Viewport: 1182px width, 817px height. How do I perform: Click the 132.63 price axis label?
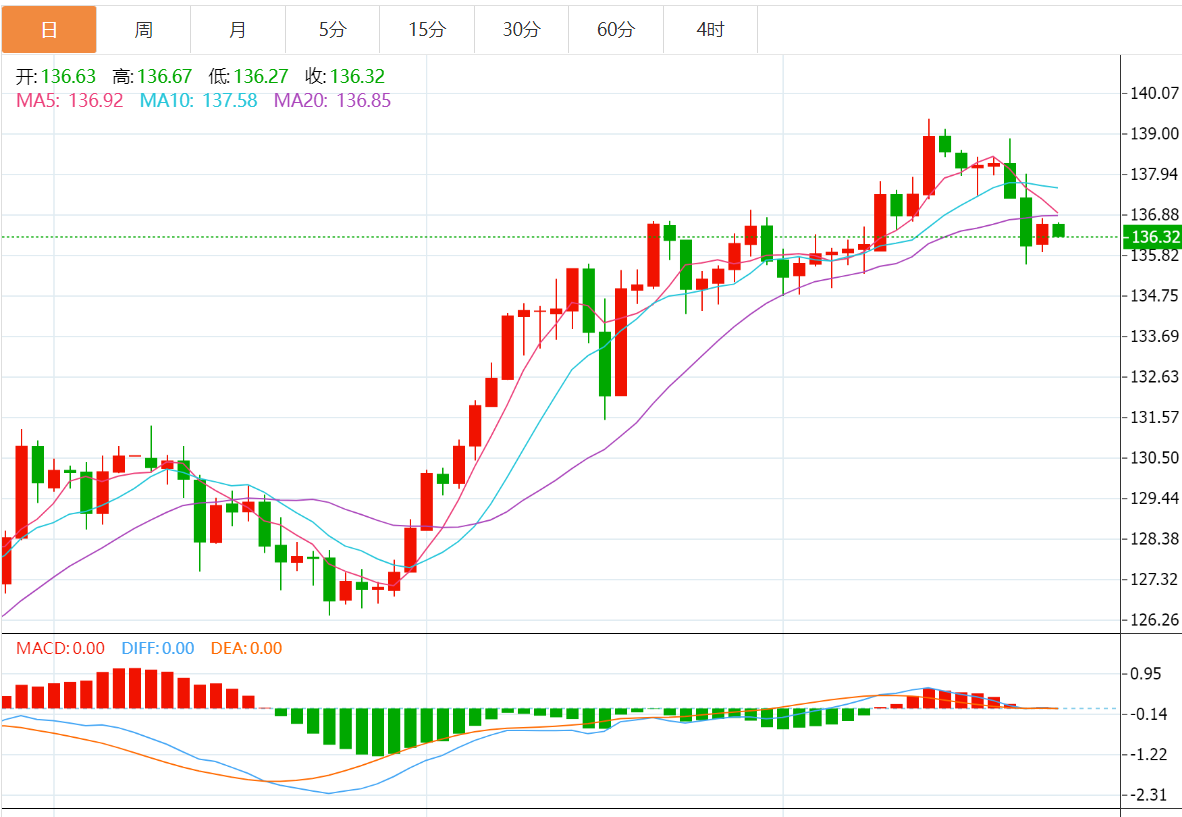point(1154,377)
